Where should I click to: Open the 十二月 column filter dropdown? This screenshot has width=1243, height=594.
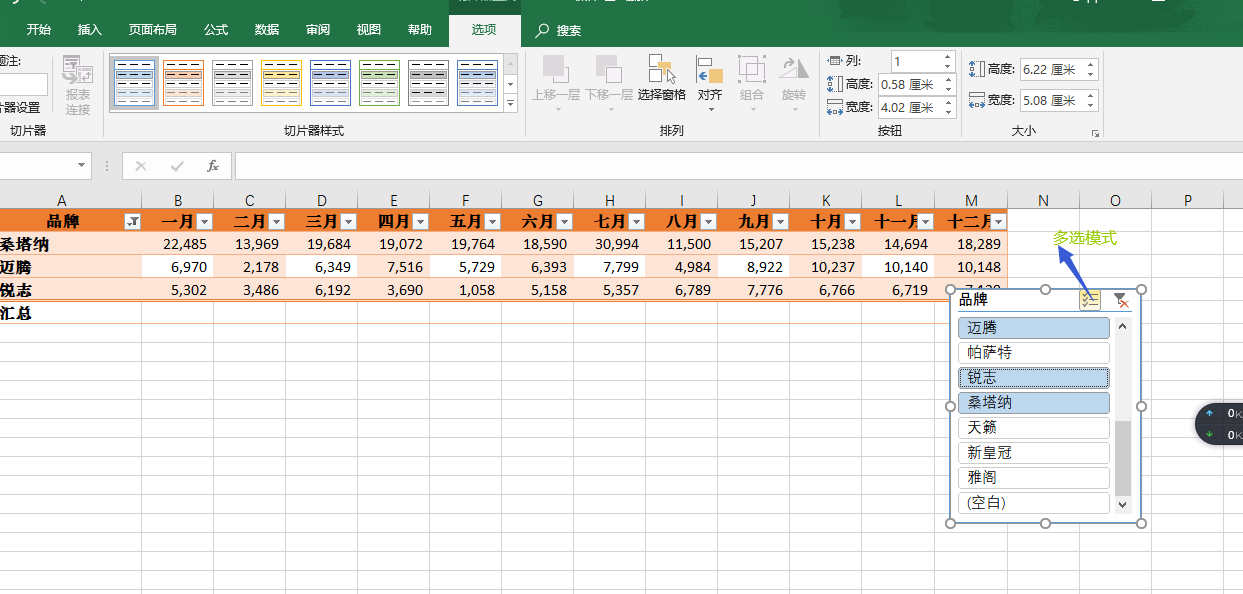[x=998, y=221]
